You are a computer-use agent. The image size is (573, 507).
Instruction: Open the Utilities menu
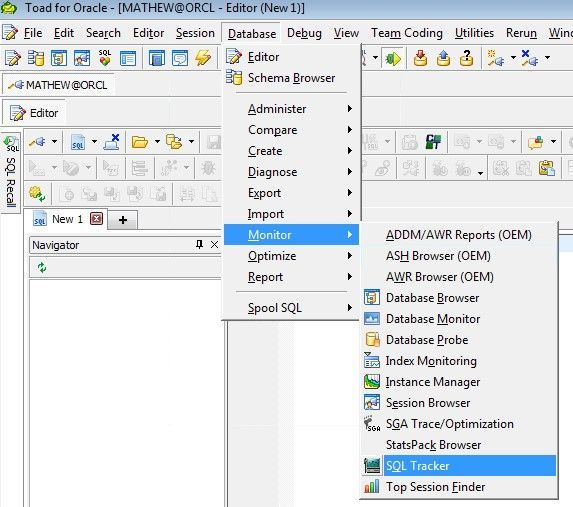[474, 33]
